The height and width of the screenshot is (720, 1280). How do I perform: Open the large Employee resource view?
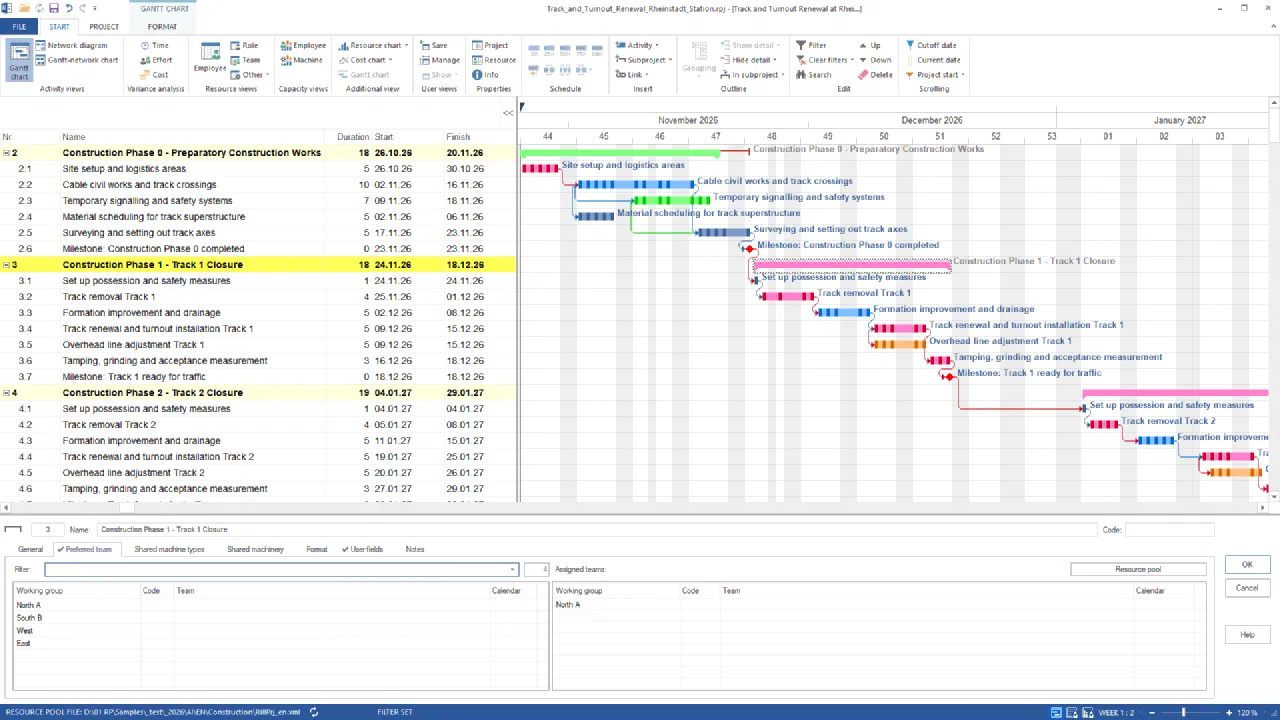tap(210, 58)
